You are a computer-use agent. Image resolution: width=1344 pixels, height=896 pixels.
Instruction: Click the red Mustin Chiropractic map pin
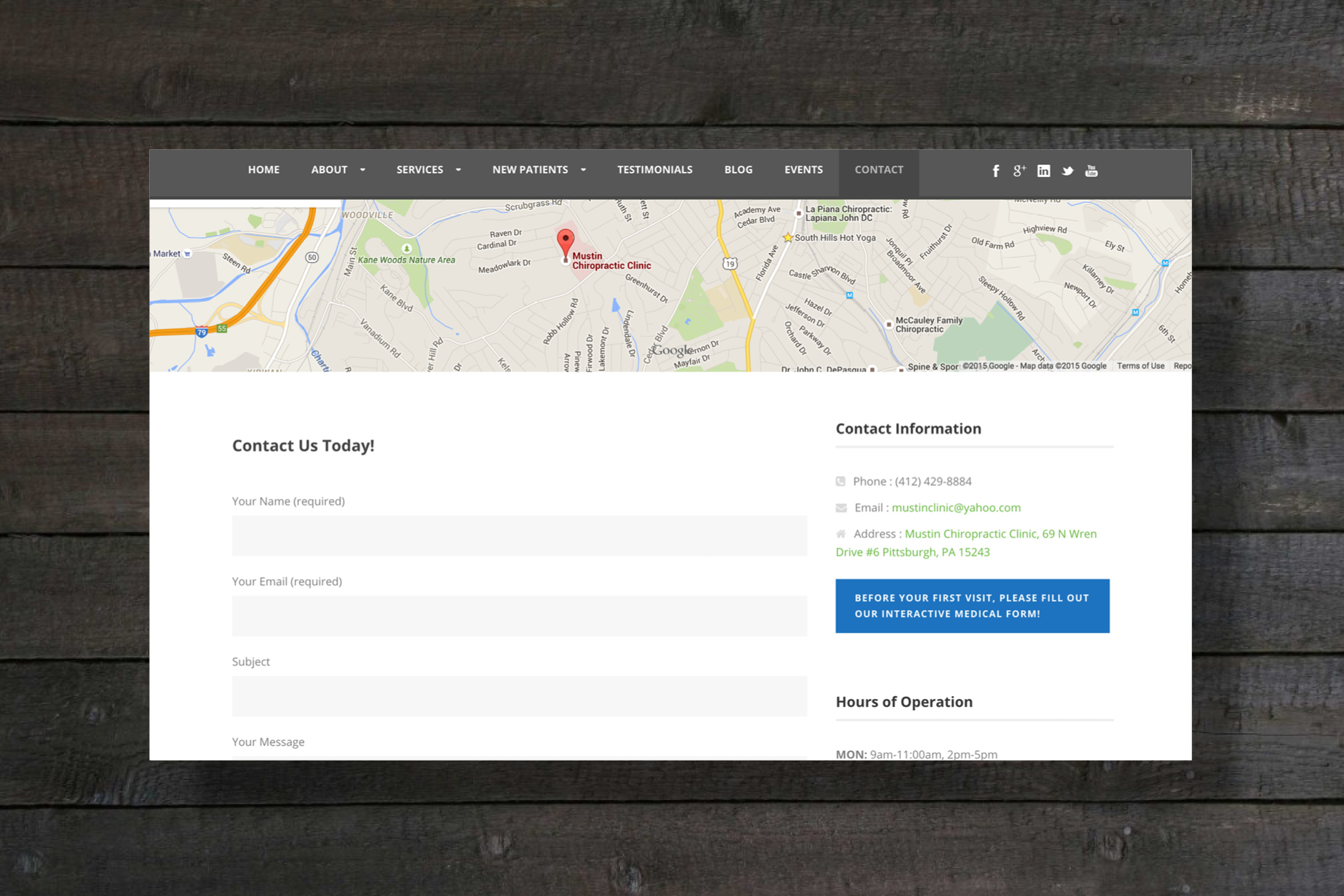(x=566, y=244)
